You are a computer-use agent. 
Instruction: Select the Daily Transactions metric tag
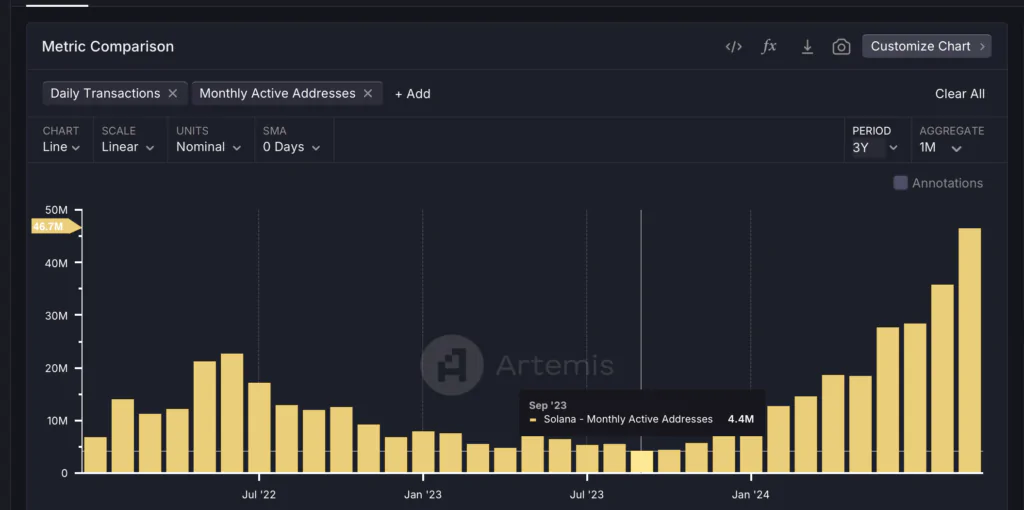(x=105, y=93)
